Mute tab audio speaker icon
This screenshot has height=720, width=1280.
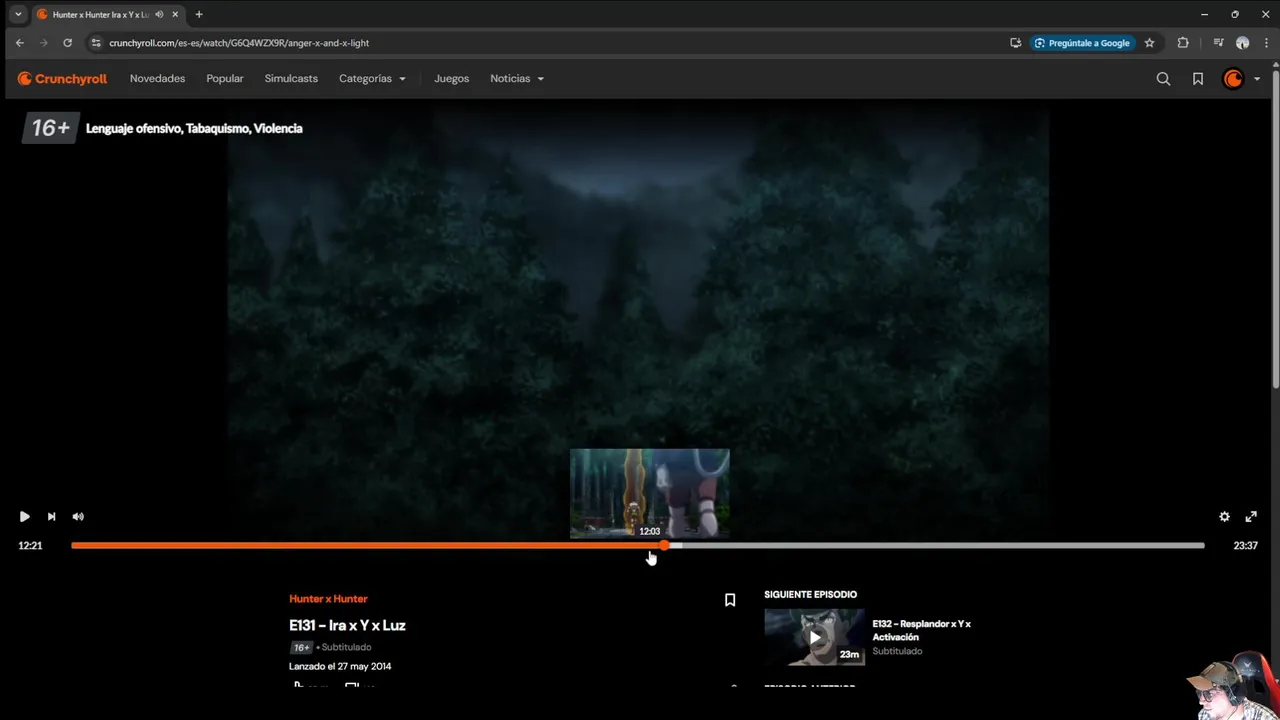point(159,14)
